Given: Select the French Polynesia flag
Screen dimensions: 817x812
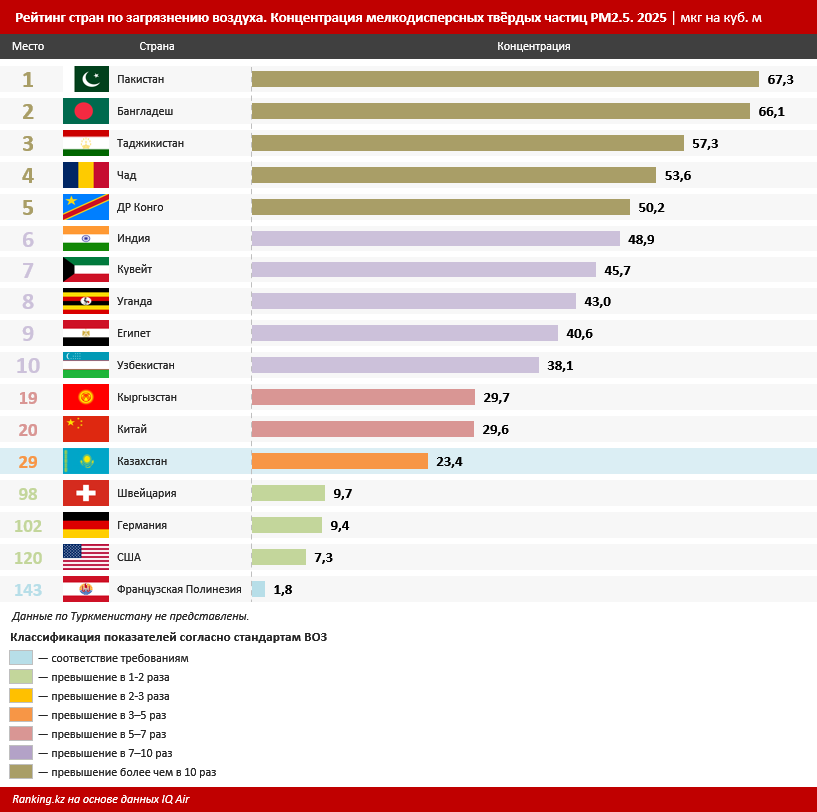Looking at the screenshot, I should [x=86, y=589].
